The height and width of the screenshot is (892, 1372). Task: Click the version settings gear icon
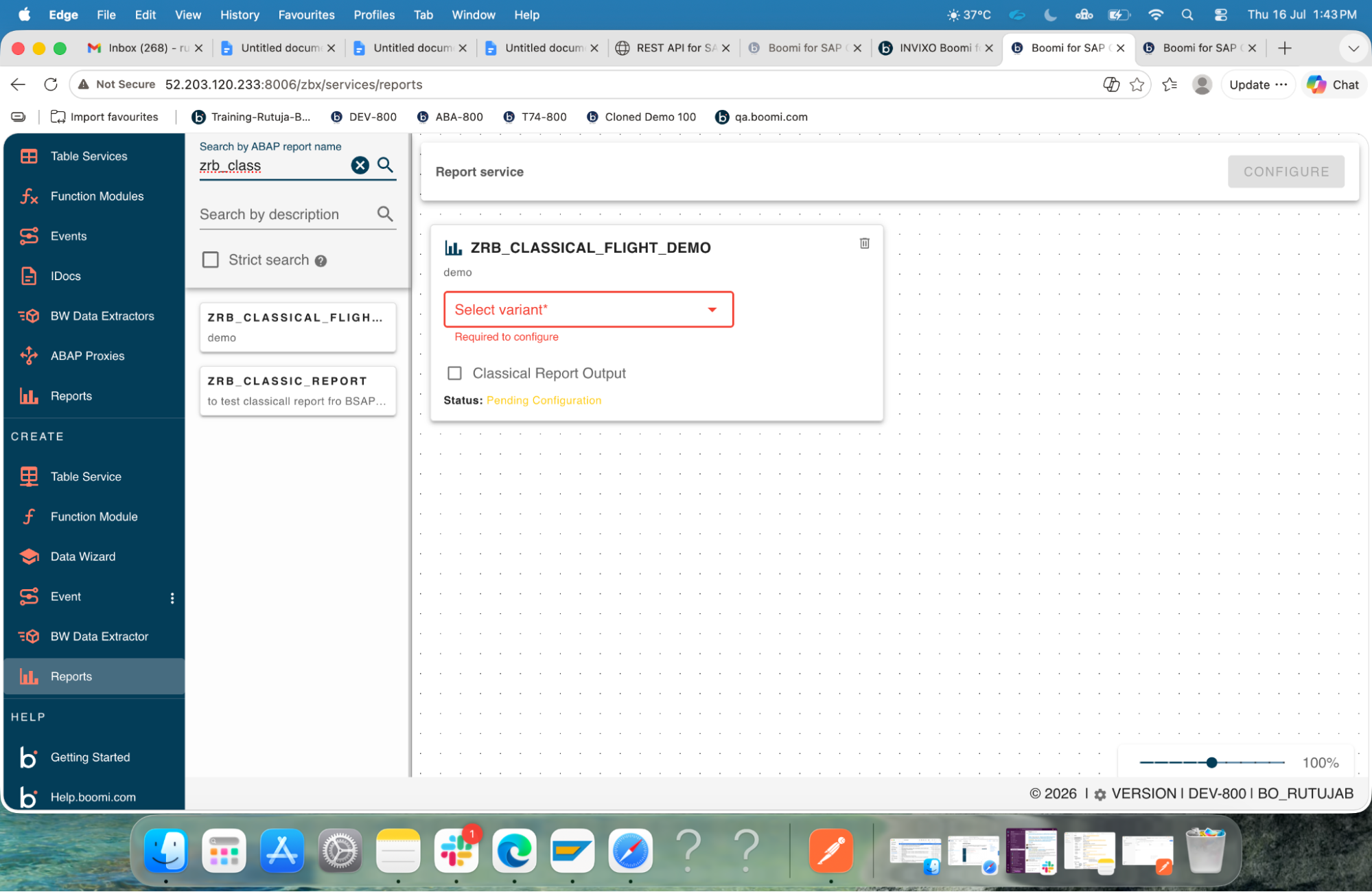[1100, 794]
